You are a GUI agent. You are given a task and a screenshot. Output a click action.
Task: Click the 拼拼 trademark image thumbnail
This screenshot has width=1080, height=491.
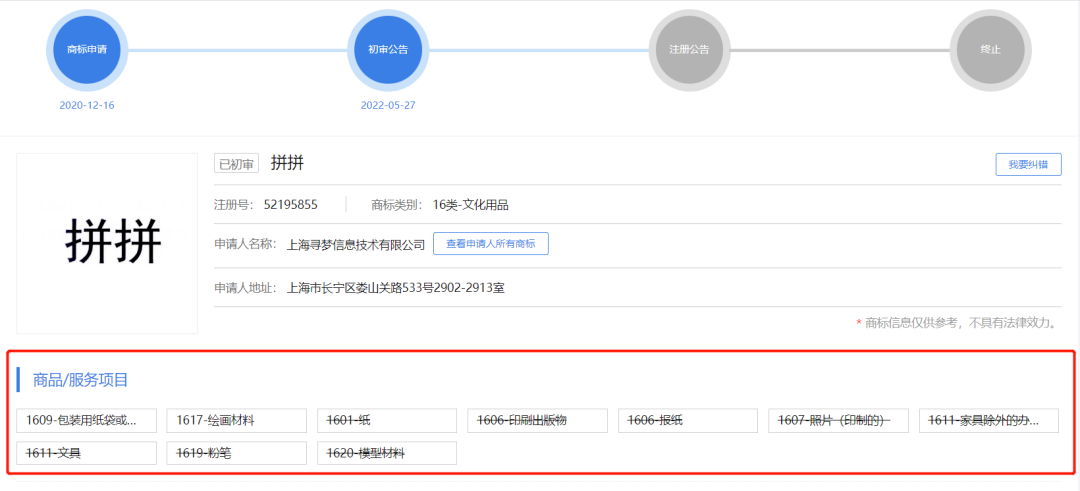107,243
